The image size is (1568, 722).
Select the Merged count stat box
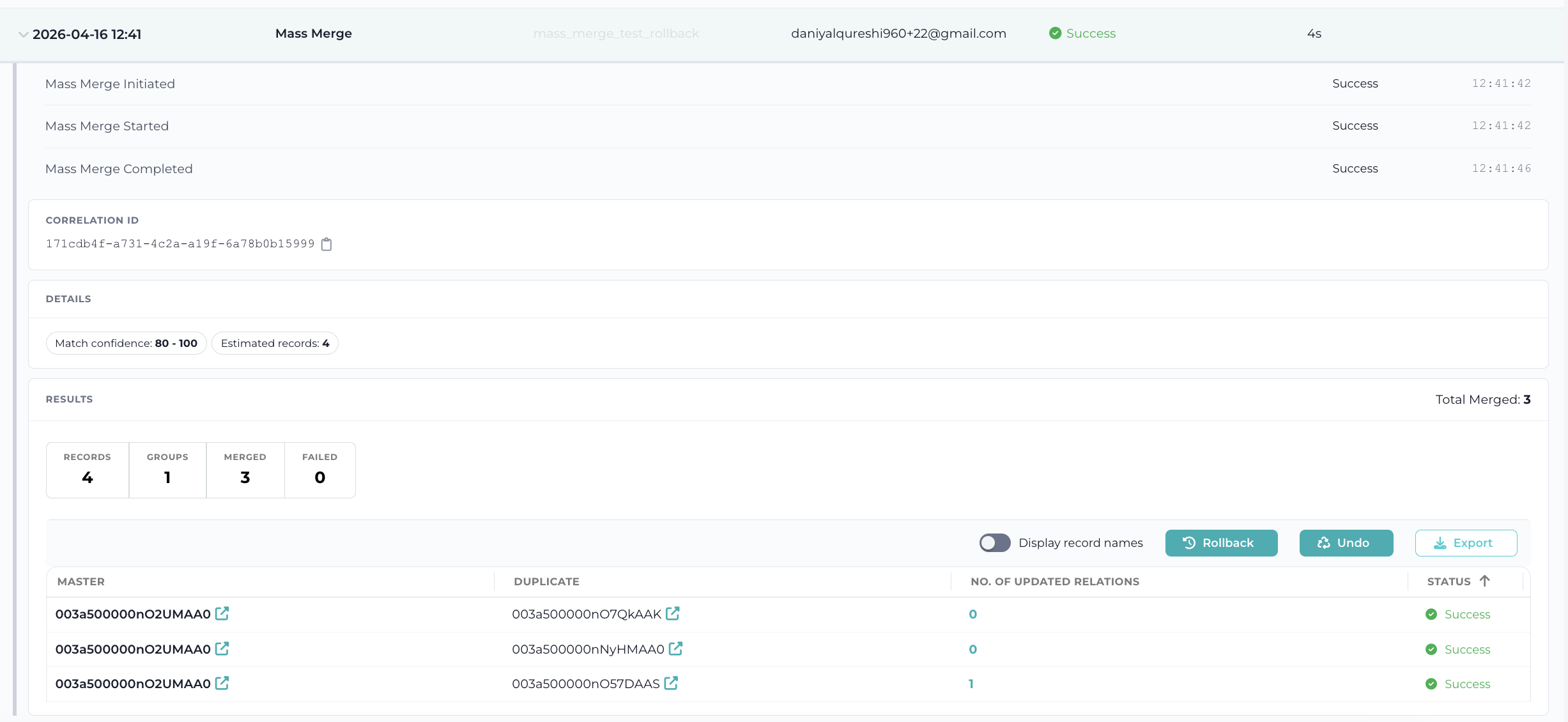coord(245,470)
